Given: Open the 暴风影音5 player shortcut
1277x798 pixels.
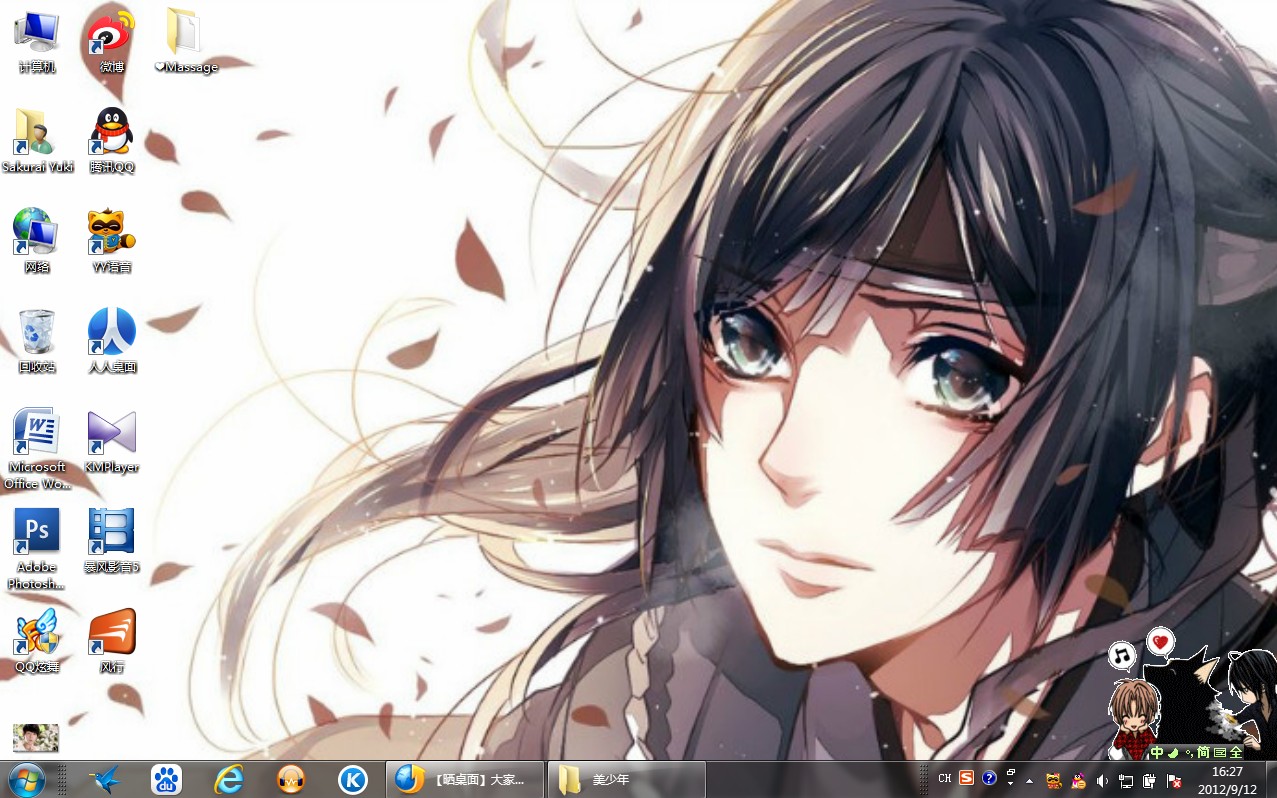Looking at the screenshot, I should (111, 541).
